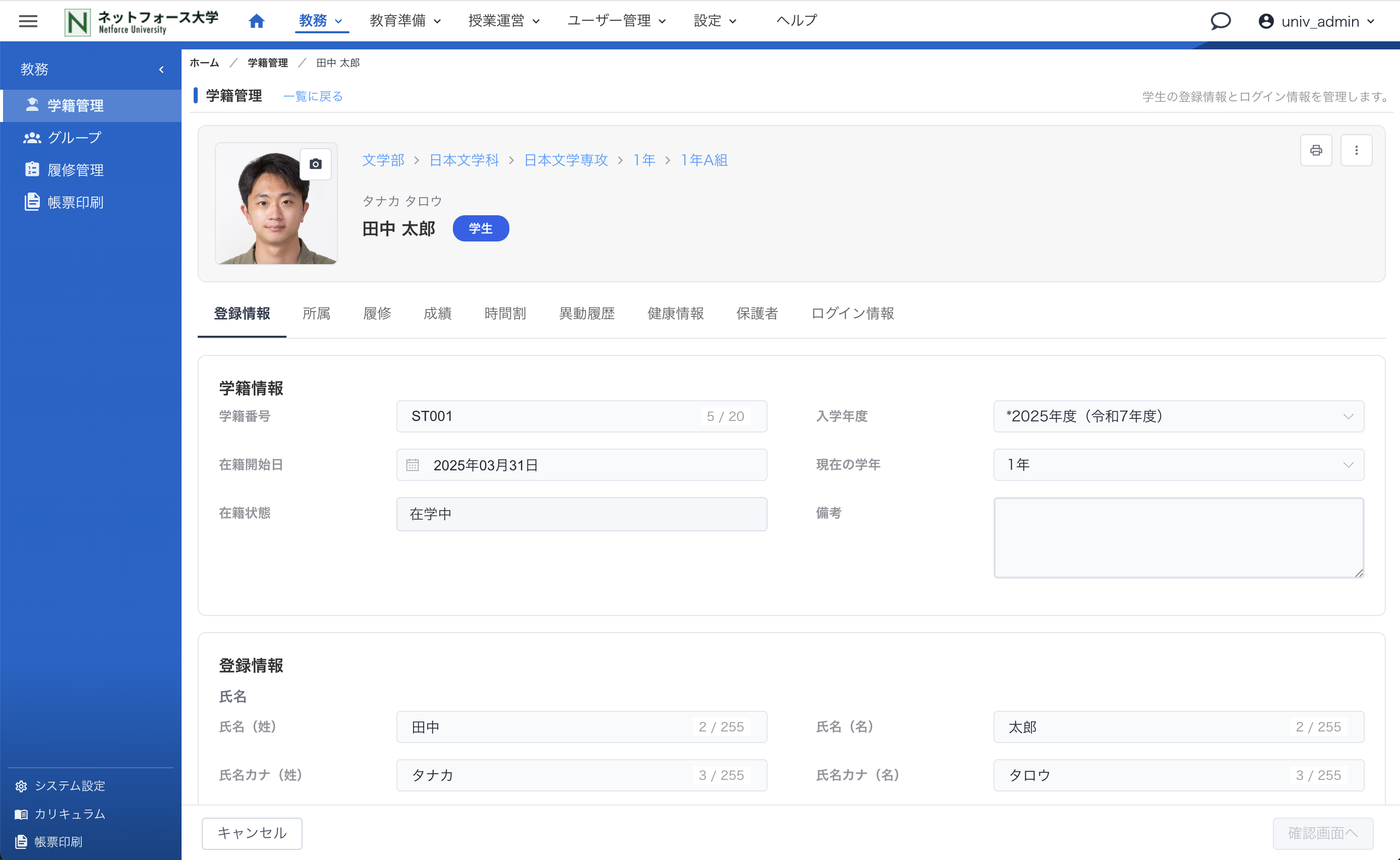Open the three-dot options menu
1400x860 pixels.
point(1357,150)
